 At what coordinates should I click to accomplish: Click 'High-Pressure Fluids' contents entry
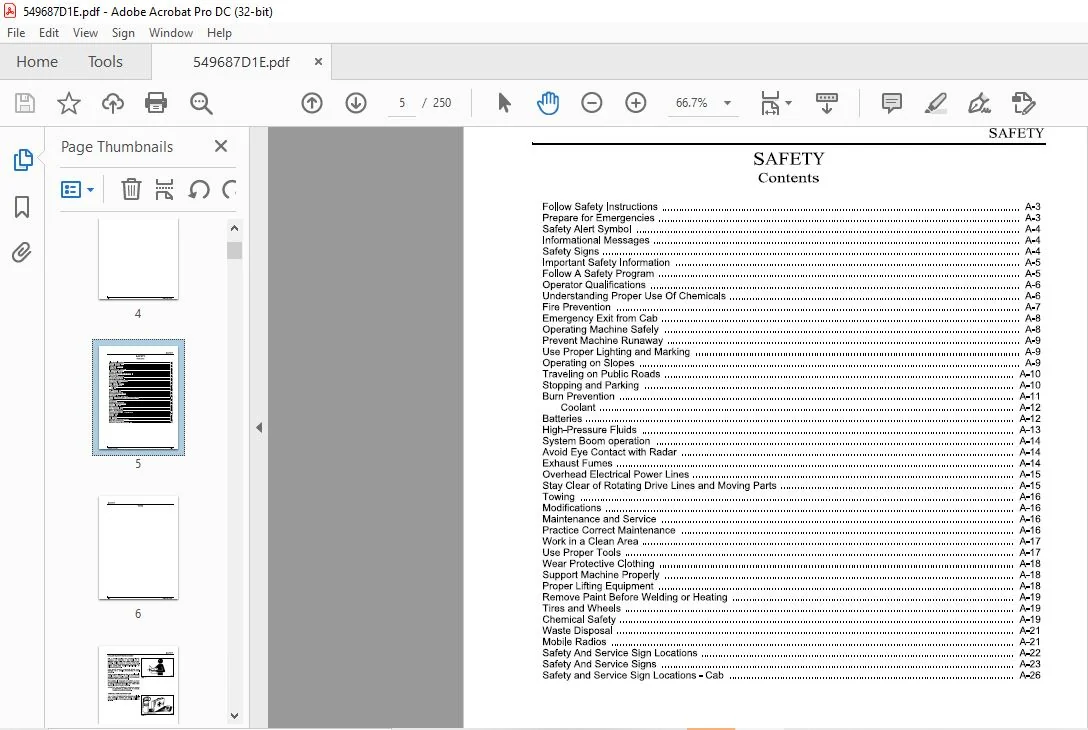(x=589, y=430)
